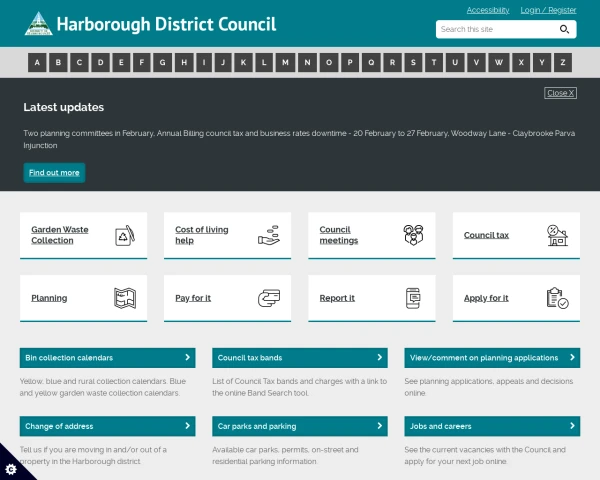This screenshot has height=480, width=600.
Task: Open the Pay for it link
Action: tap(193, 298)
